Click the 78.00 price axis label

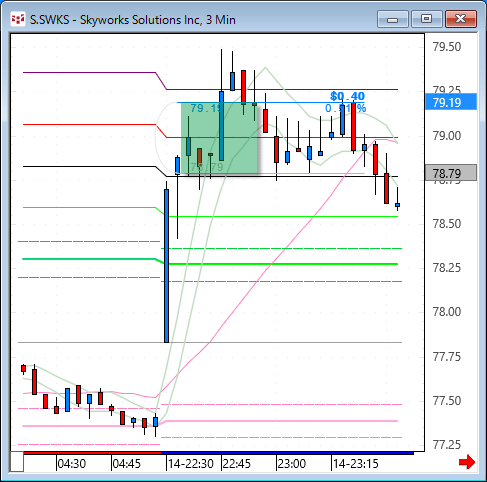(447, 312)
